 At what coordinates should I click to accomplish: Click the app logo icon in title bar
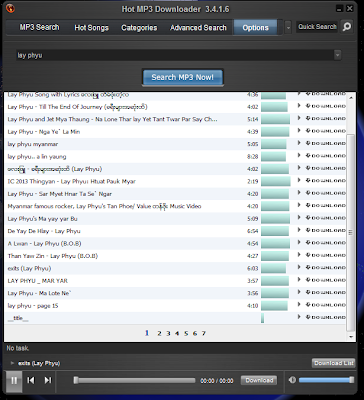click(10, 8)
